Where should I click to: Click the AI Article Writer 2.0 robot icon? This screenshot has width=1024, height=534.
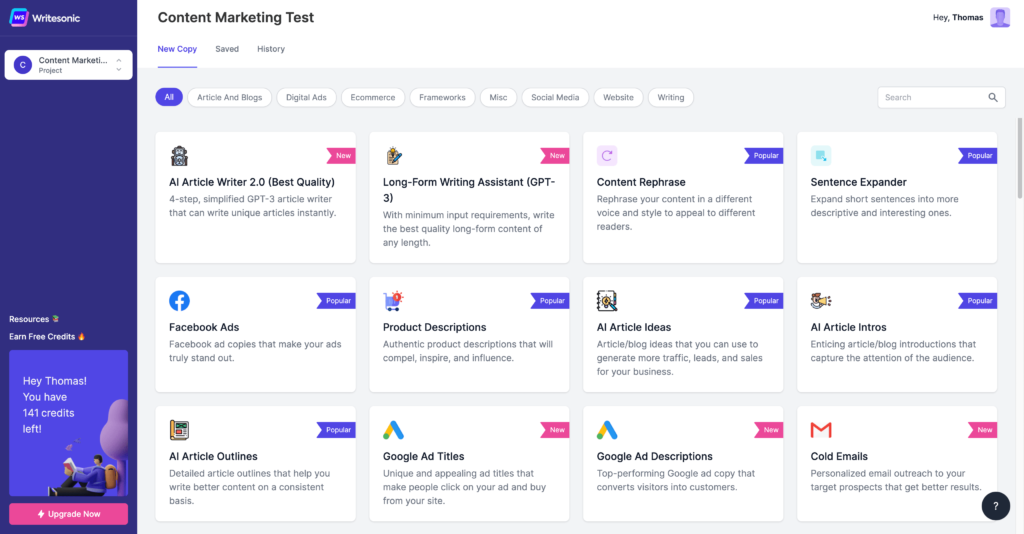(x=179, y=156)
